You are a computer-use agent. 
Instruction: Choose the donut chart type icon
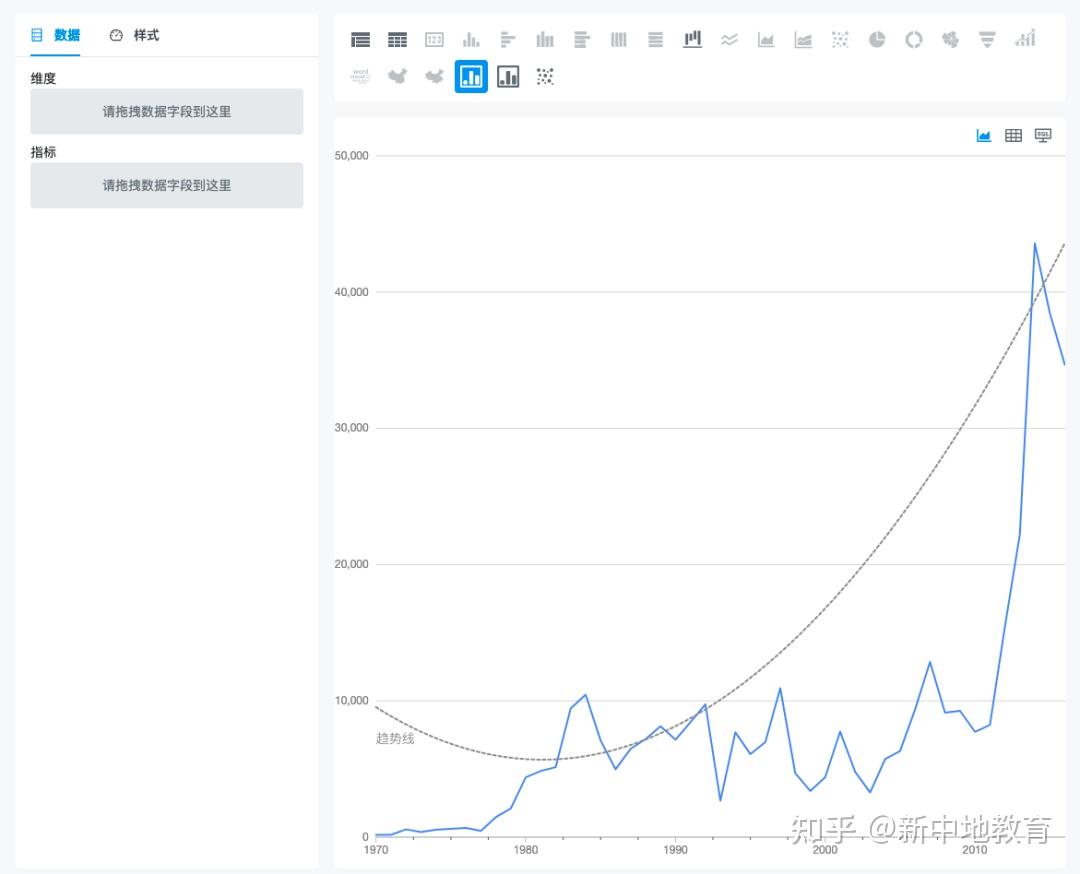tap(914, 40)
